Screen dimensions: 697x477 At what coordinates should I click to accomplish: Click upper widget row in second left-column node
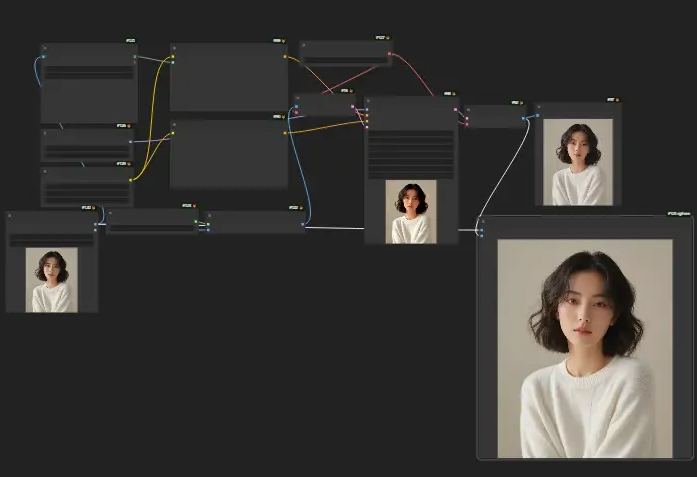point(87,148)
